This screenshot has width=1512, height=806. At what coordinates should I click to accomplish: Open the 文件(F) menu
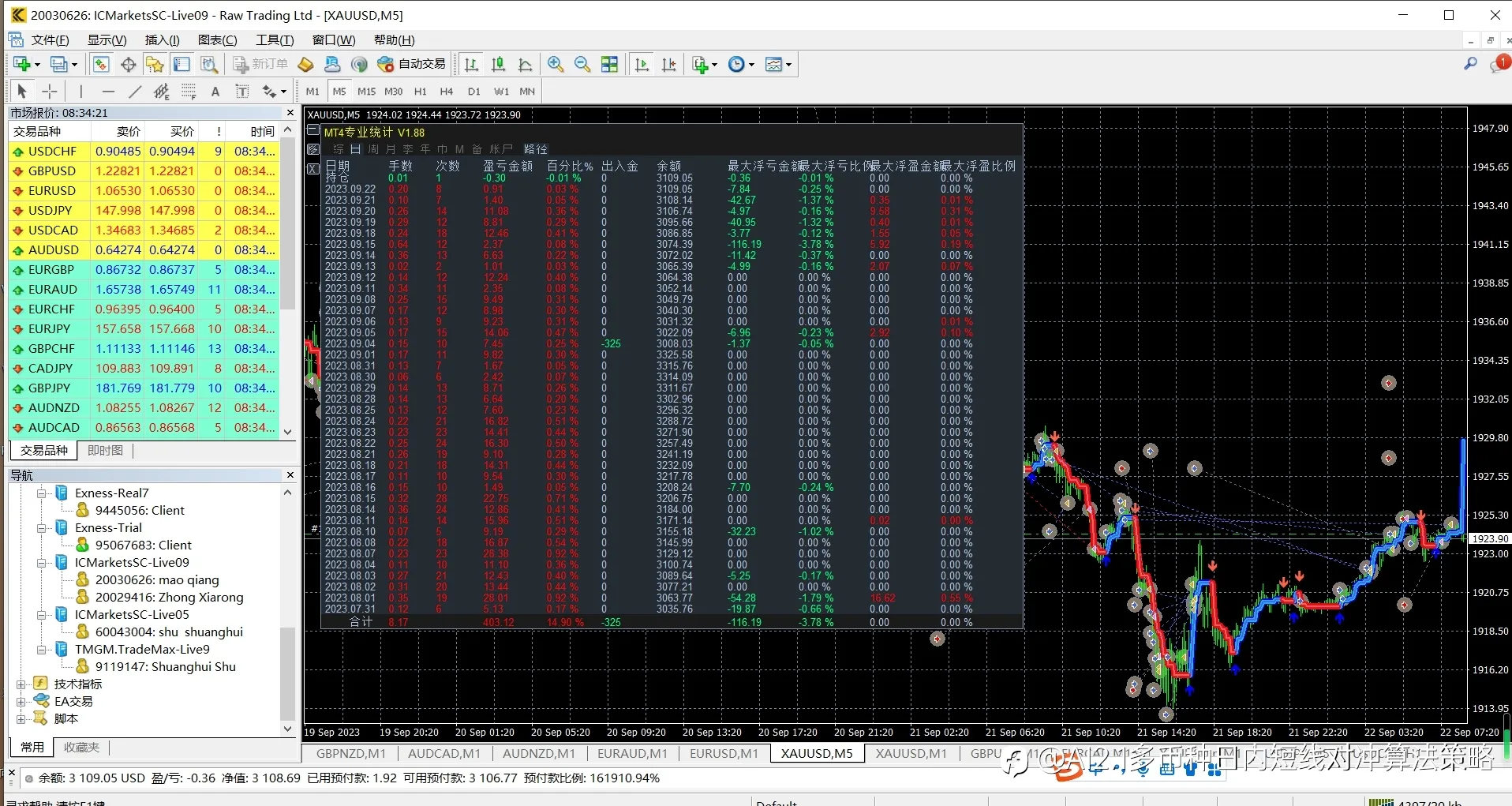click(x=50, y=40)
